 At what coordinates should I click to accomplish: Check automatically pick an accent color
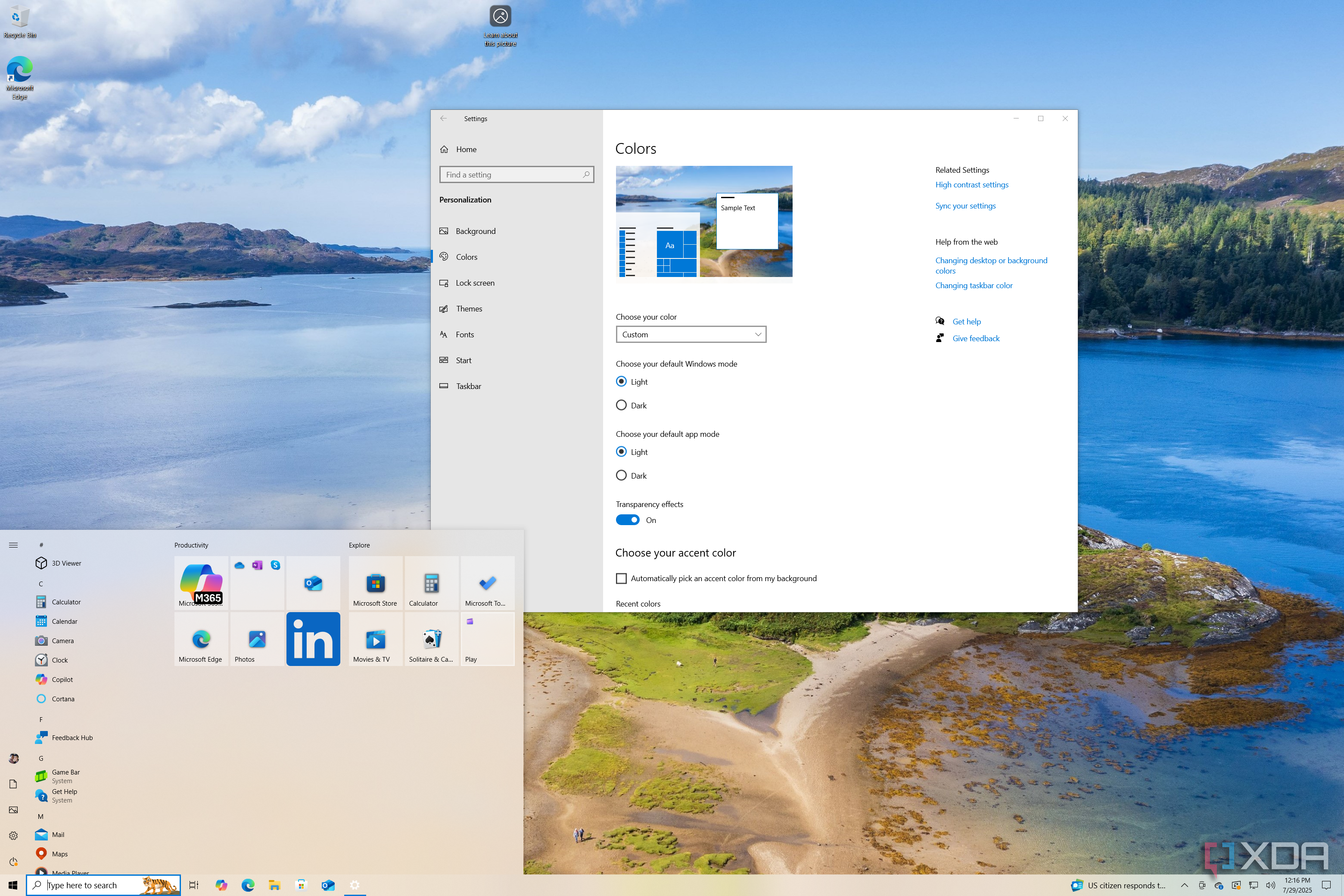click(621, 578)
